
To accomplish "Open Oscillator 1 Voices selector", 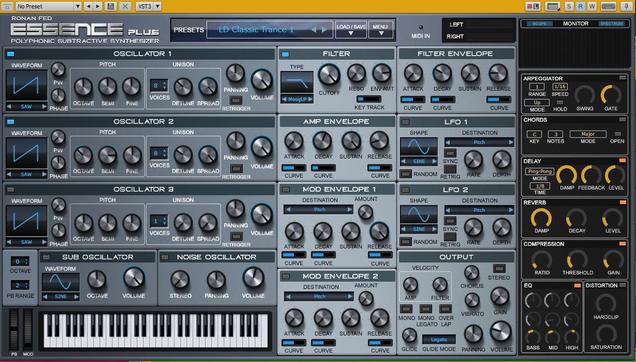I will [x=159, y=86].
